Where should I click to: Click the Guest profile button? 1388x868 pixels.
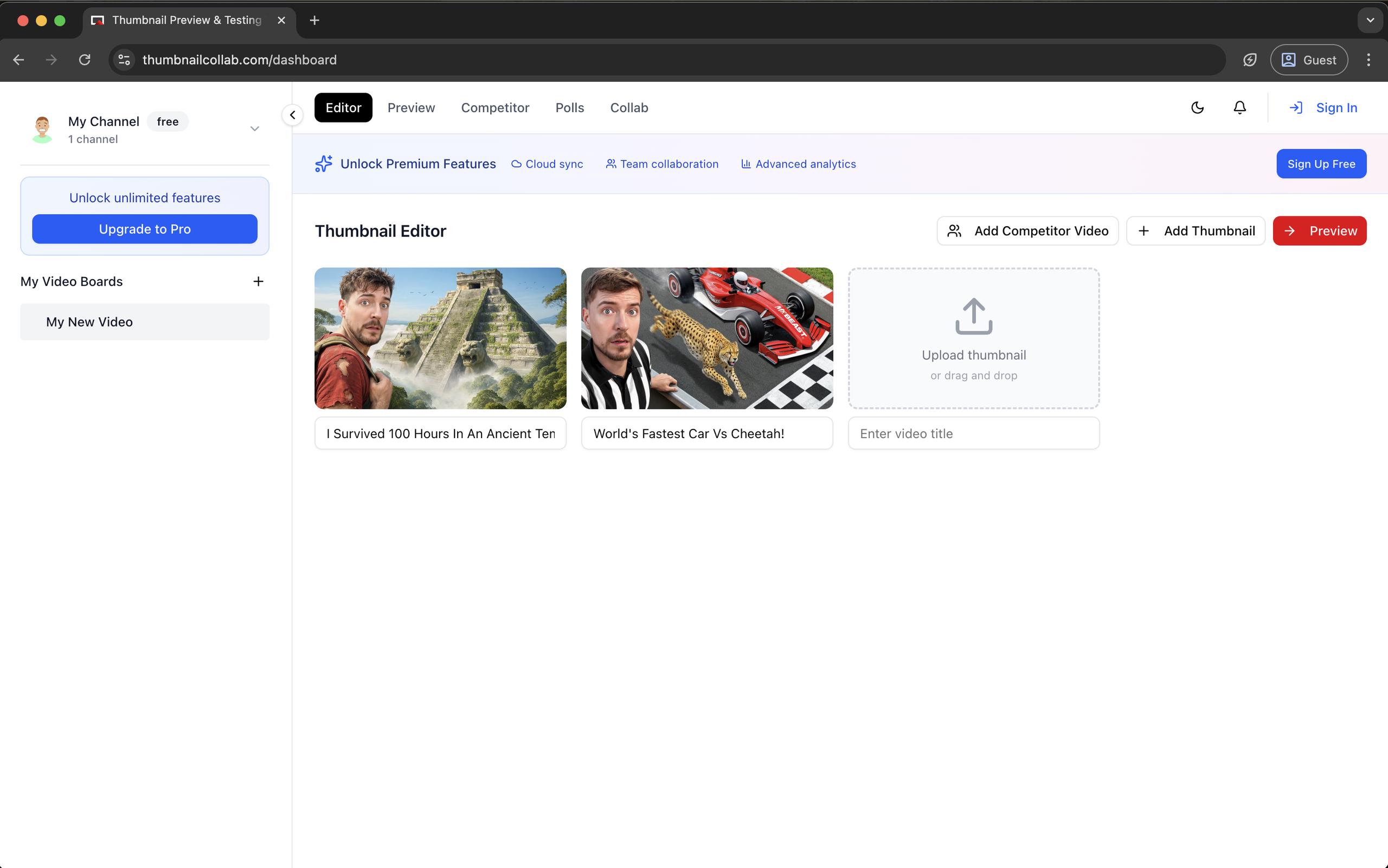tap(1308, 60)
